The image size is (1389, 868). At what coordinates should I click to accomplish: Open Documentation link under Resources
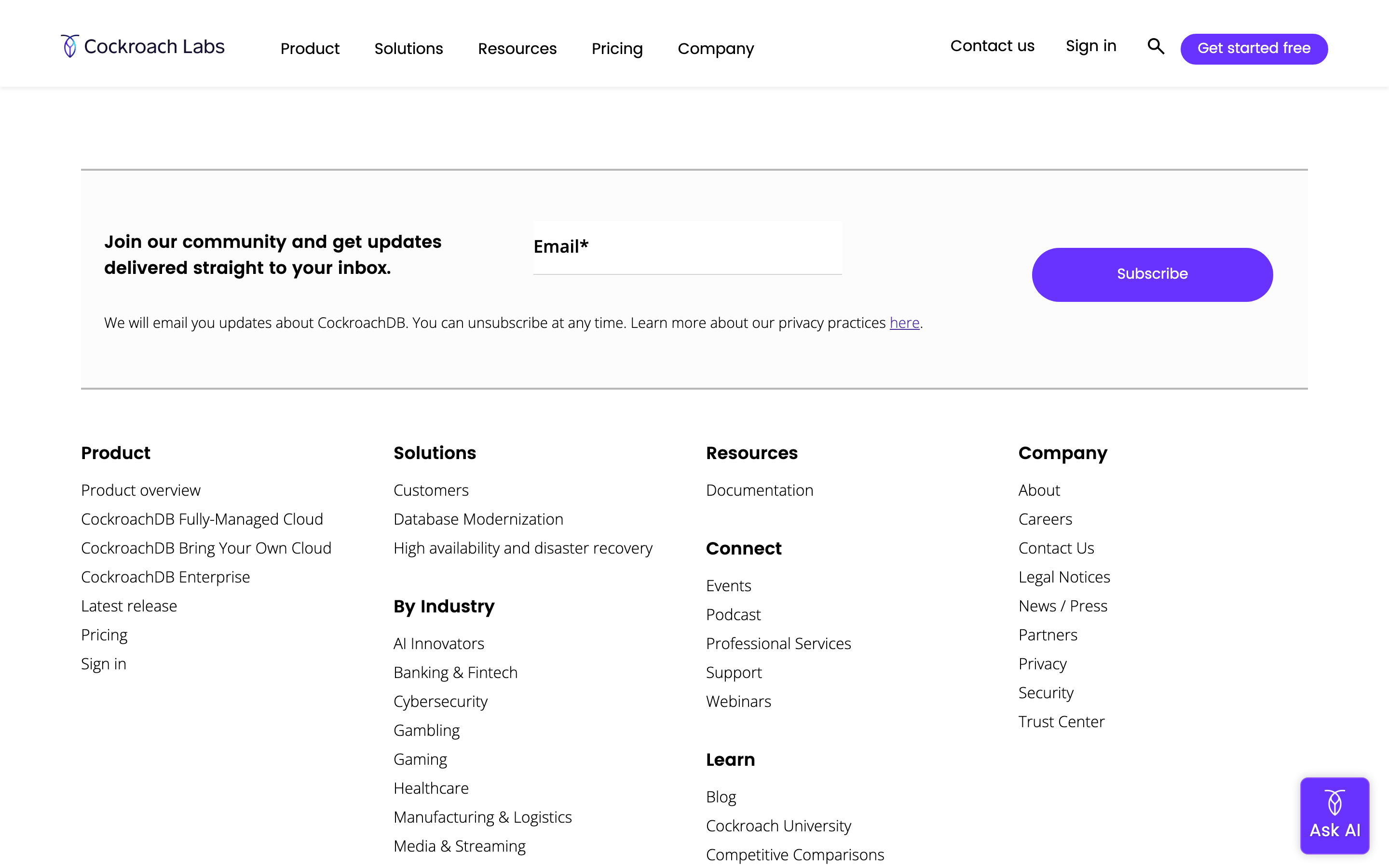click(x=759, y=490)
